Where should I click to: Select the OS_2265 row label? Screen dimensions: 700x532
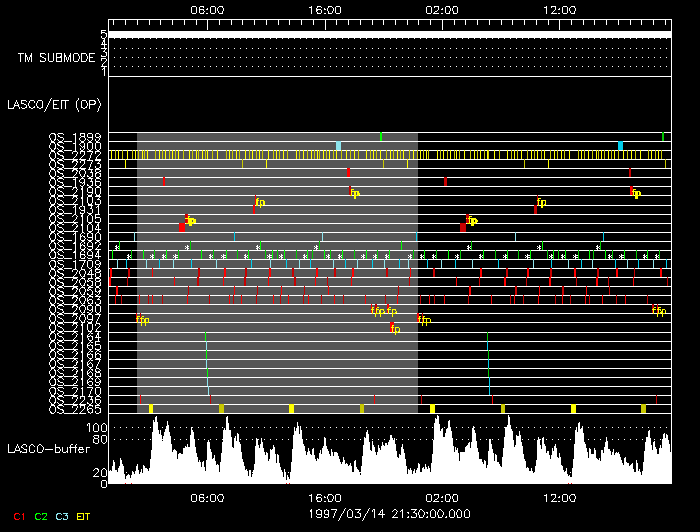click(75, 408)
